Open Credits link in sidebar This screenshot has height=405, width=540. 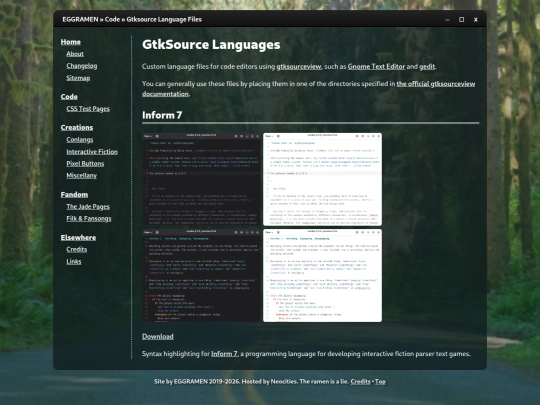point(76,249)
